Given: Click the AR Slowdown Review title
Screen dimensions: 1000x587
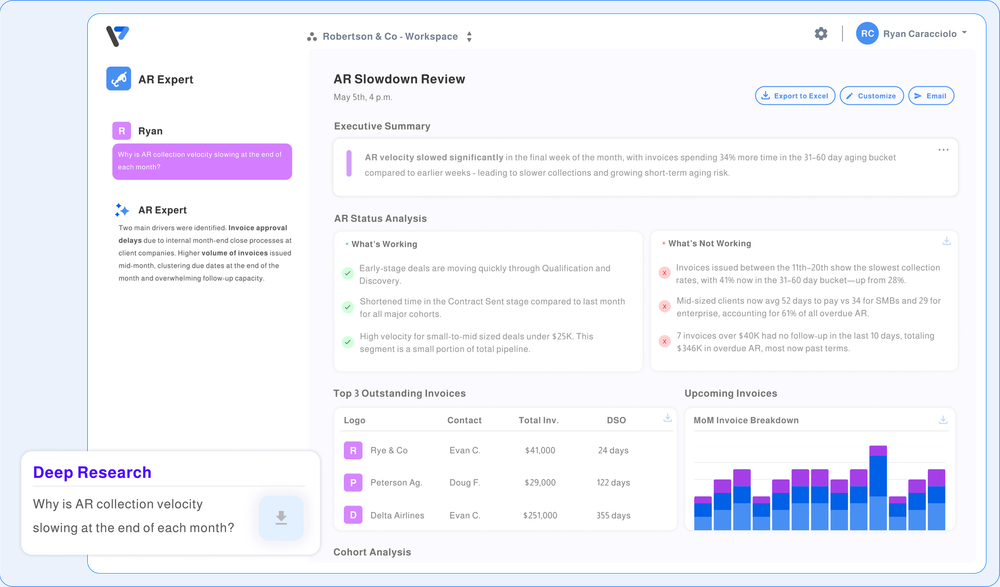Looking at the screenshot, I should pos(399,79).
